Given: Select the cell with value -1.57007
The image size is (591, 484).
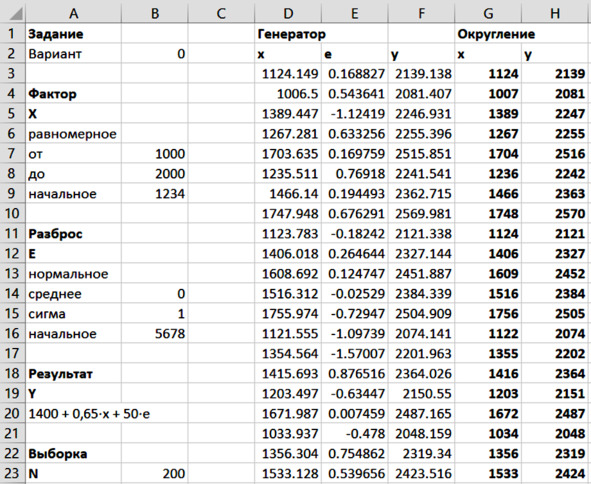Looking at the screenshot, I should point(355,354).
